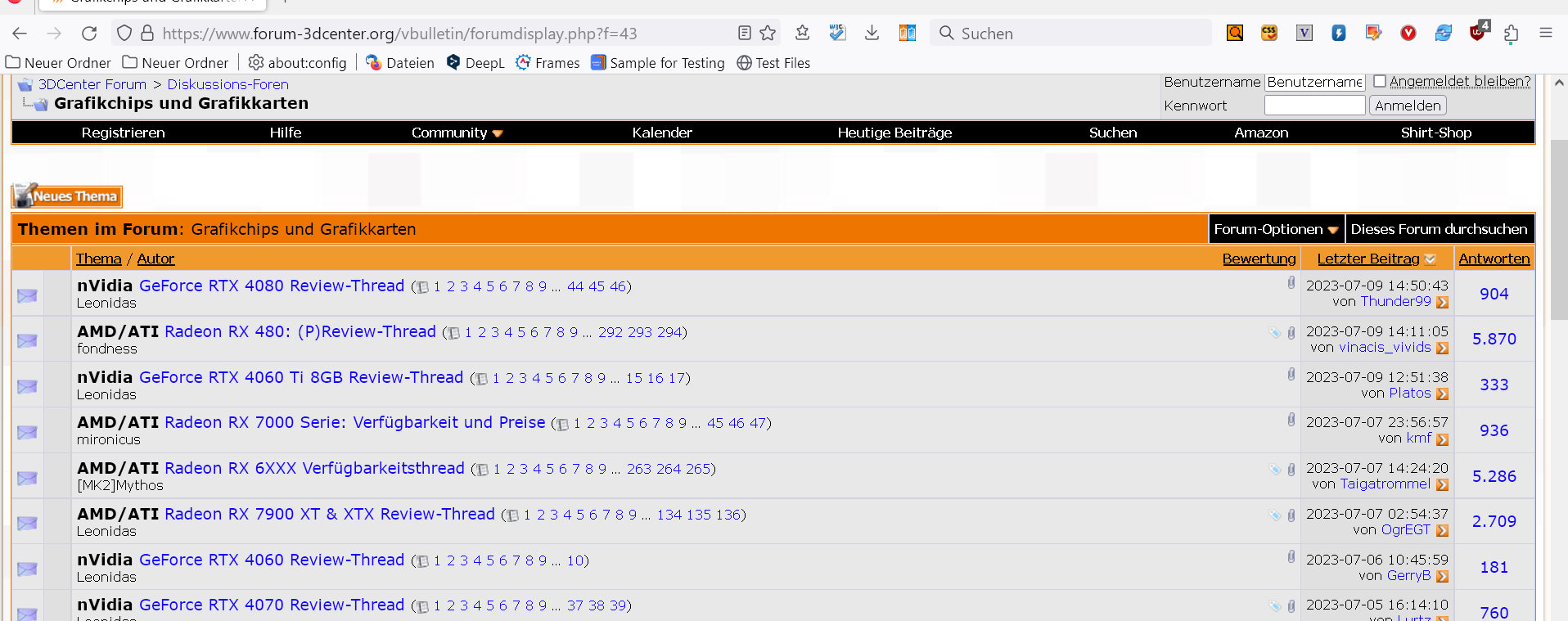Image resolution: width=1568 pixels, height=621 pixels.
Task: Open the DeepL bookmark
Action: point(475,63)
